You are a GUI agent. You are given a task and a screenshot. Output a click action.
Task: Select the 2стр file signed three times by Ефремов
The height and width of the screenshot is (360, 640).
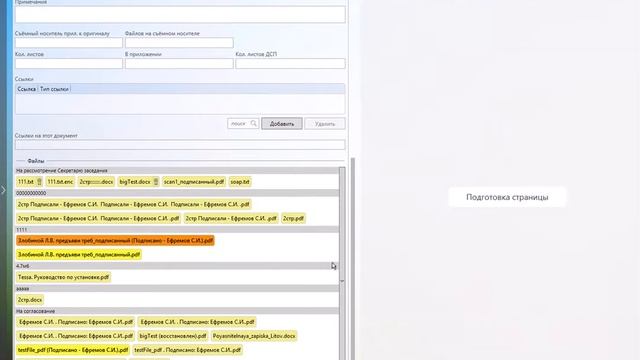(x=133, y=204)
